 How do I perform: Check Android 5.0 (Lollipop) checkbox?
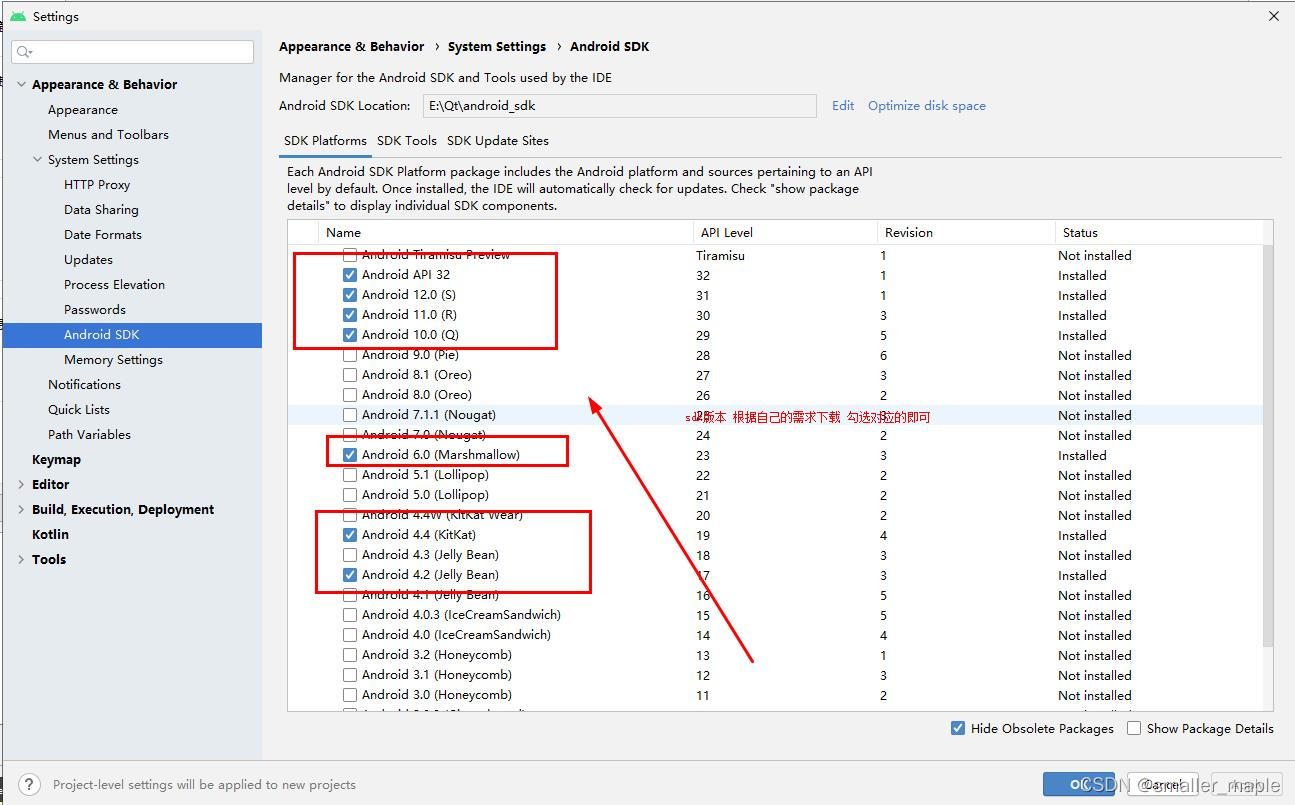click(x=350, y=495)
